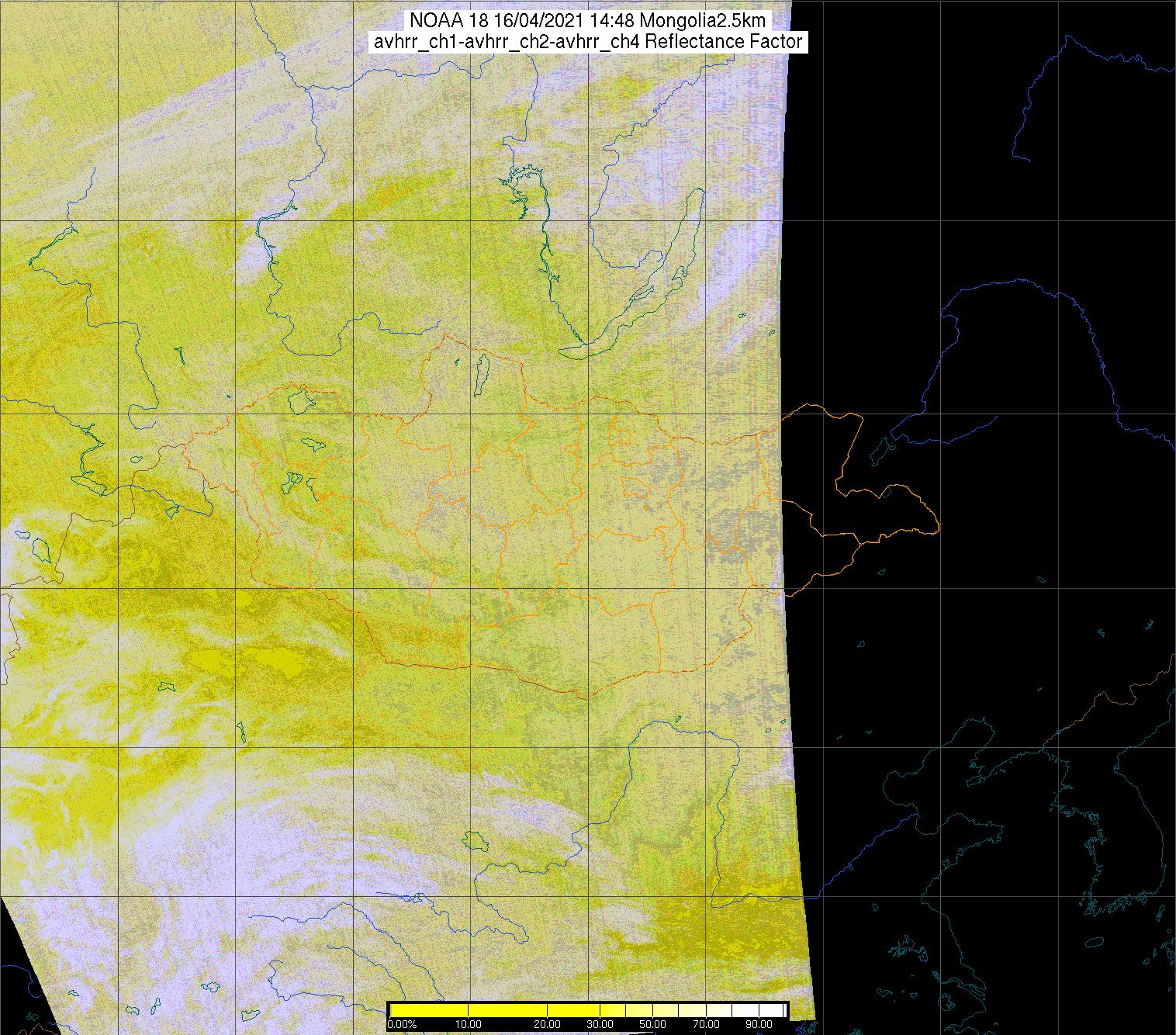The image size is (1176, 1035).
Task: Click the title "NOAA 18 16/04/2021 14:48 Mongolia2.5km"
Action: [x=587, y=20]
